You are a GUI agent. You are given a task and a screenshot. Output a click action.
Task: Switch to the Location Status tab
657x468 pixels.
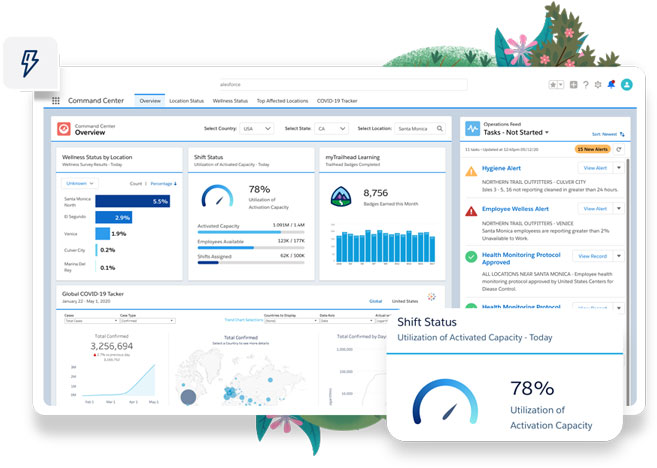(x=186, y=101)
